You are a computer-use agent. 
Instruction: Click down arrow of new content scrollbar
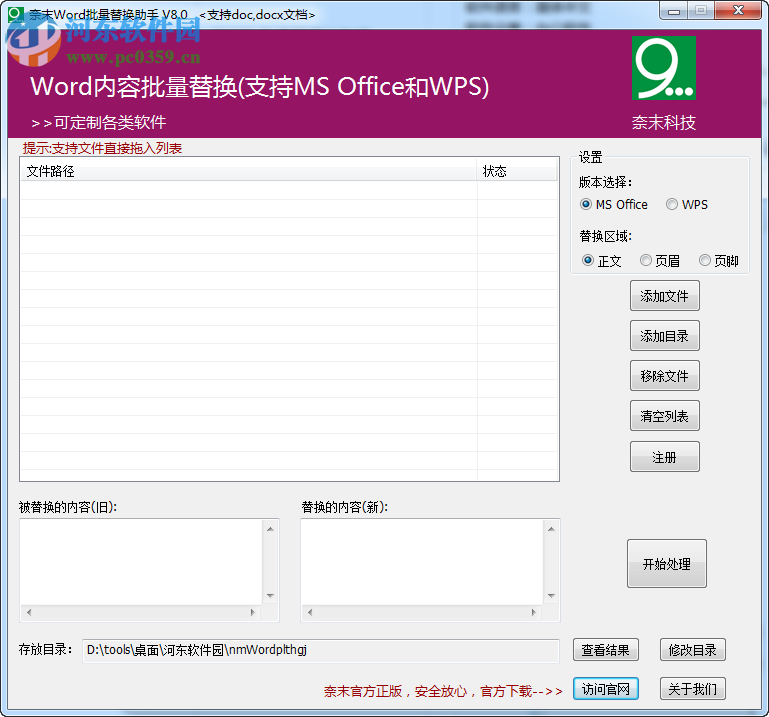[551, 596]
